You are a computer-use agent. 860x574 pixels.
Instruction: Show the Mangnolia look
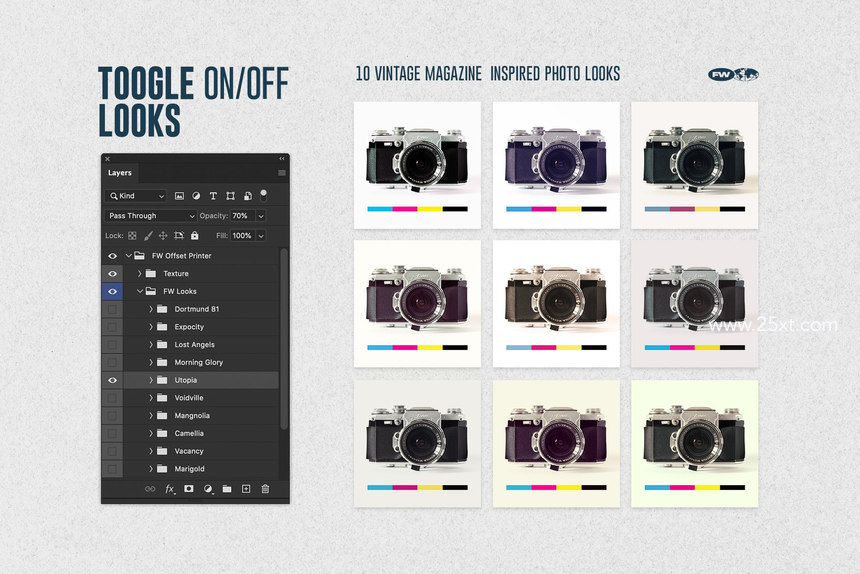[x=112, y=416]
